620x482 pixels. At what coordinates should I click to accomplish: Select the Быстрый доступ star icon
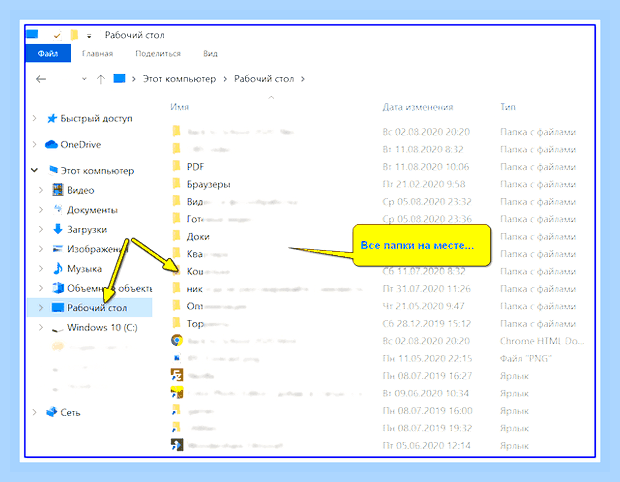pos(52,118)
